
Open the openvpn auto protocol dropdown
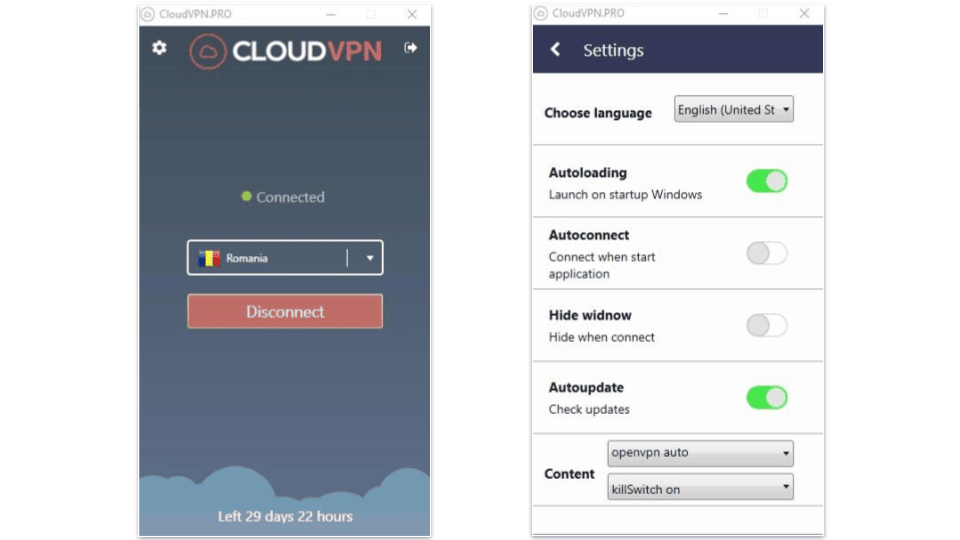[700, 453]
